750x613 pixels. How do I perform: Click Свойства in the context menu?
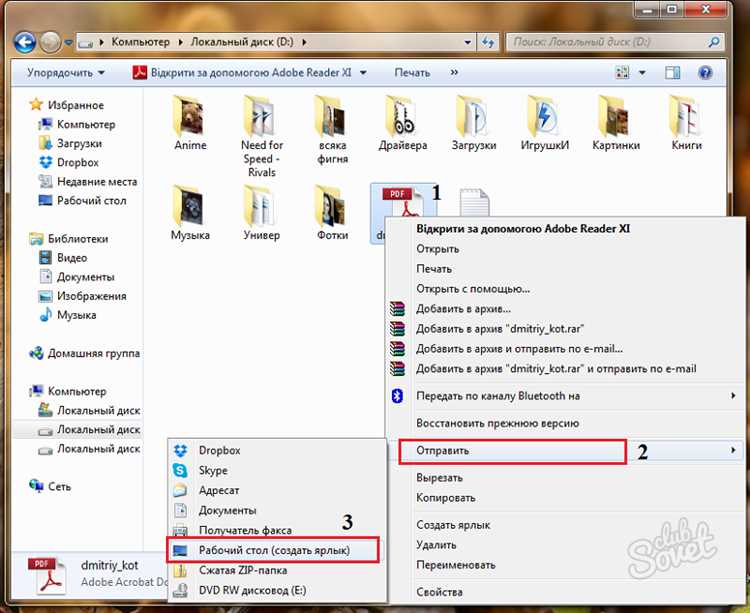441,592
